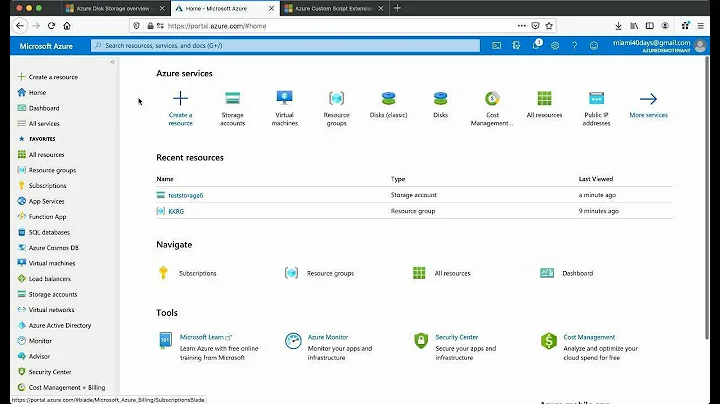Open teststorage6 recent resource link
The height and width of the screenshot is (404, 720).
click(x=186, y=195)
